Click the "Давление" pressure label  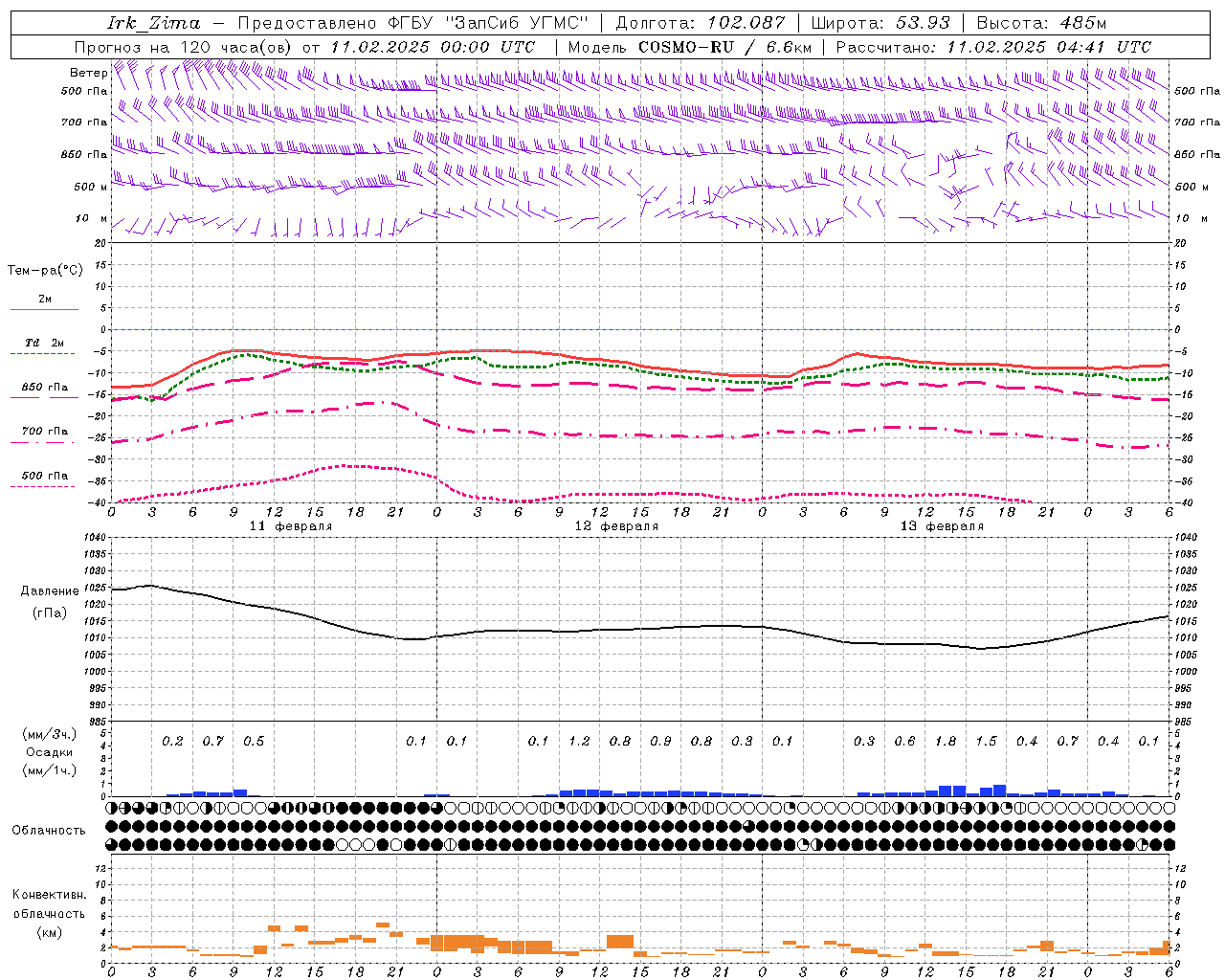(50, 591)
